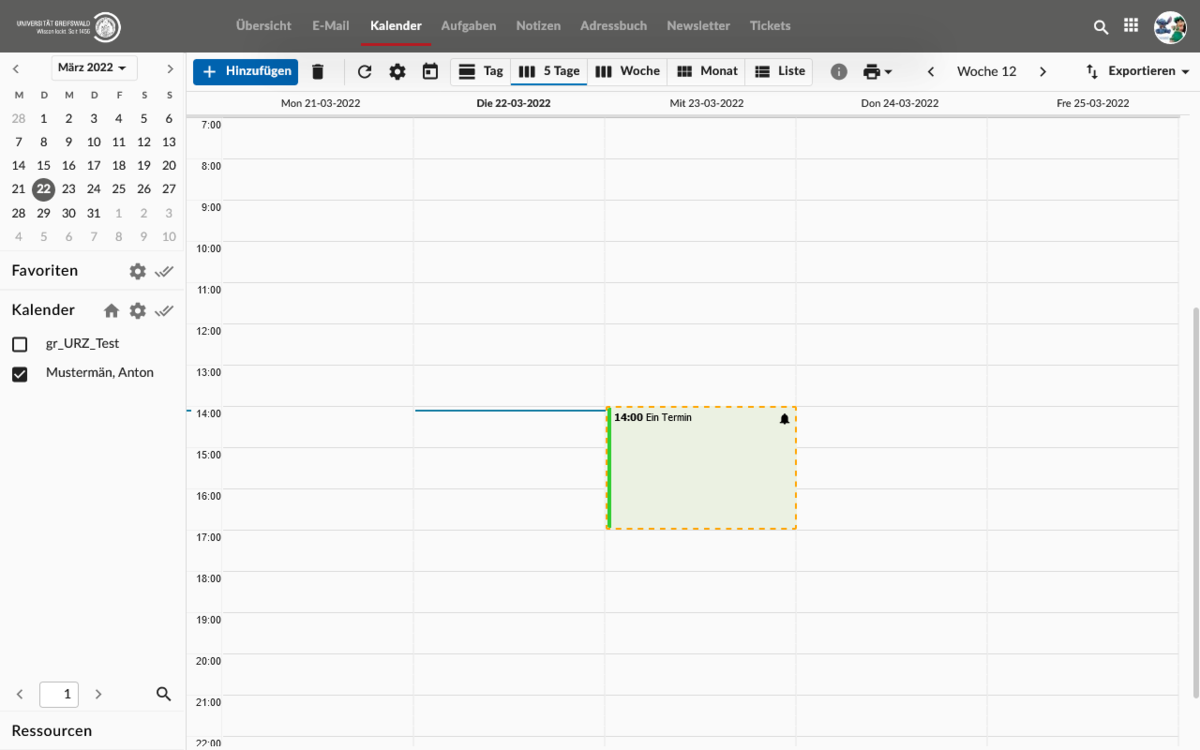Click the go-to-today calendar icon
This screenshot has height=750, width=1200.
point(430,71)
